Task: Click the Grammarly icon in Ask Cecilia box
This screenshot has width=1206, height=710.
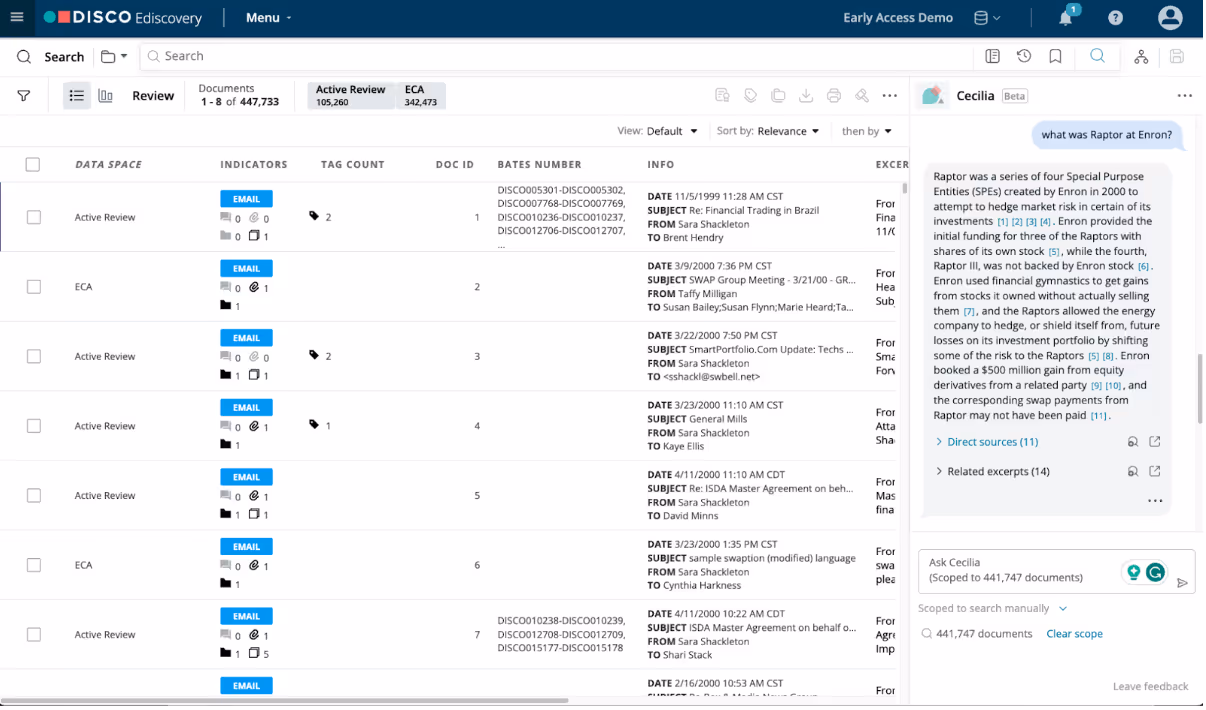Action: (x=1155, y=572)
